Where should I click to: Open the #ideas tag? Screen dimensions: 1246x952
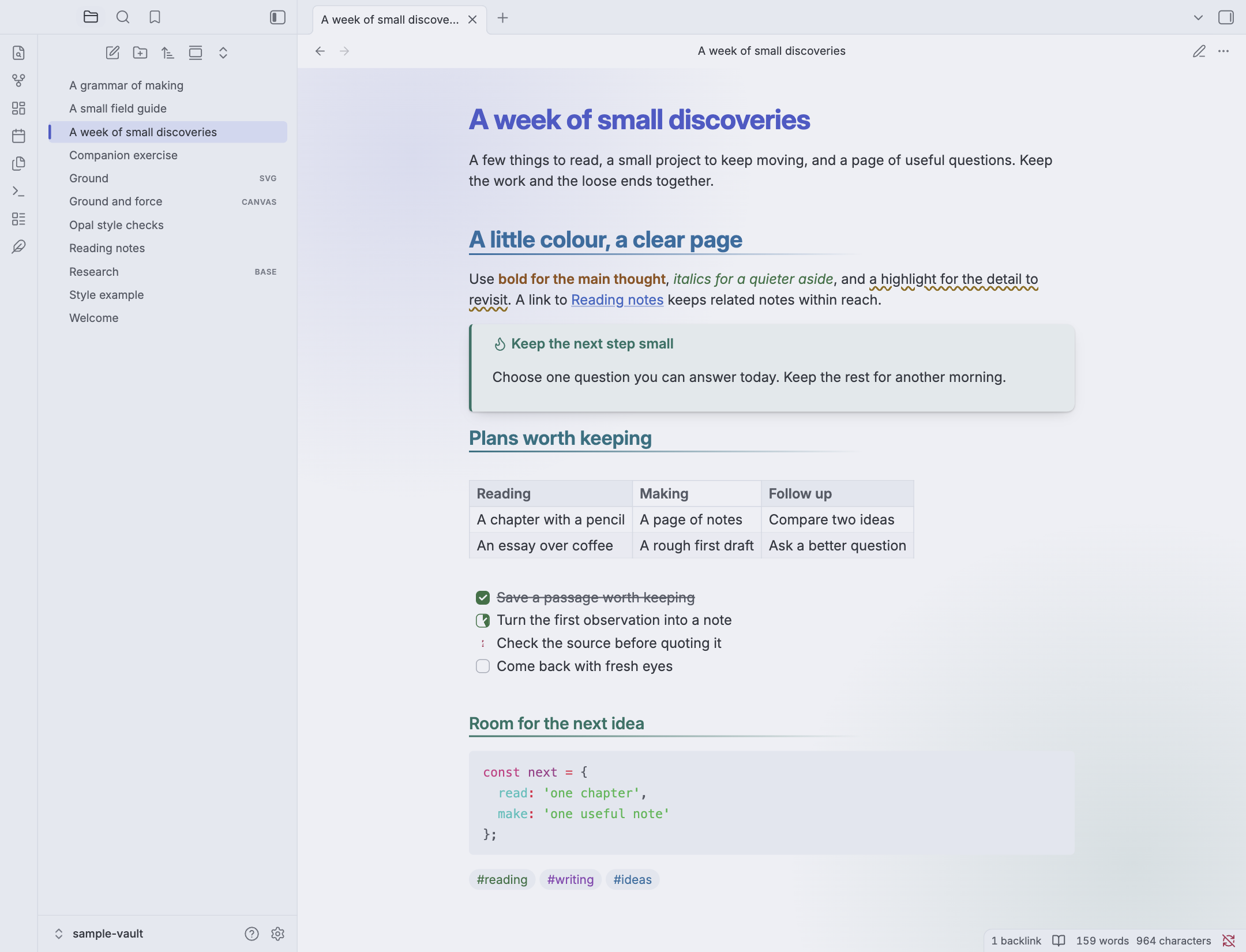click(x=632, y=880)
